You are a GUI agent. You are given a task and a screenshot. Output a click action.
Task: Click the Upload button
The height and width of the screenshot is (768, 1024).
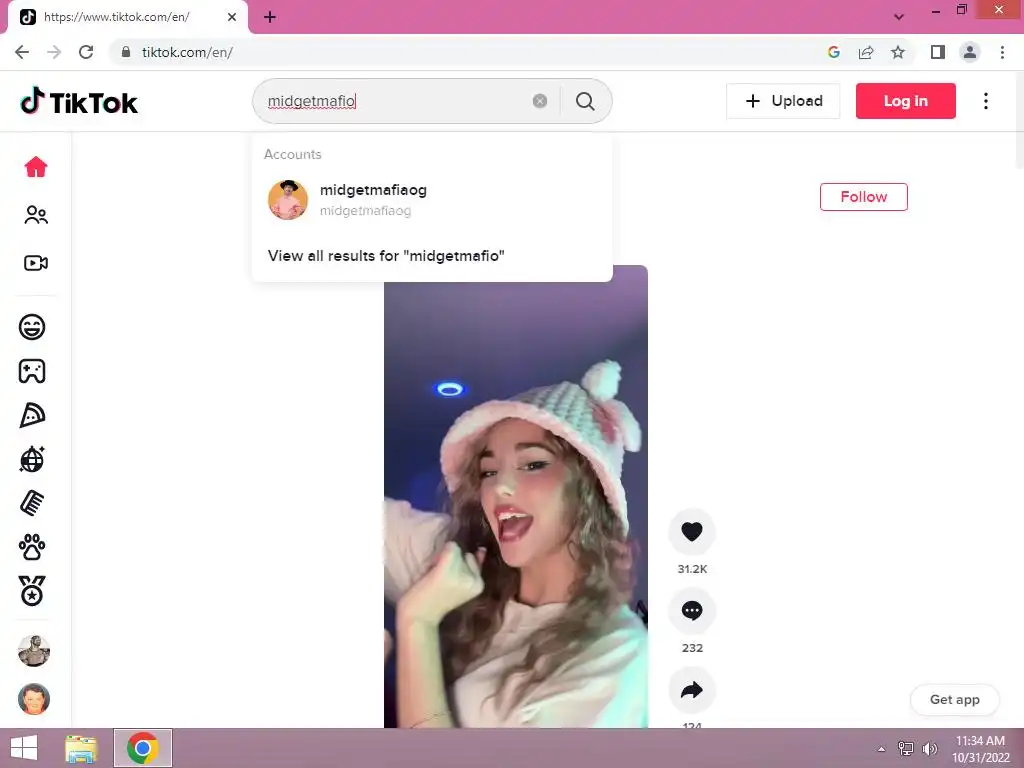coord(783,101)
